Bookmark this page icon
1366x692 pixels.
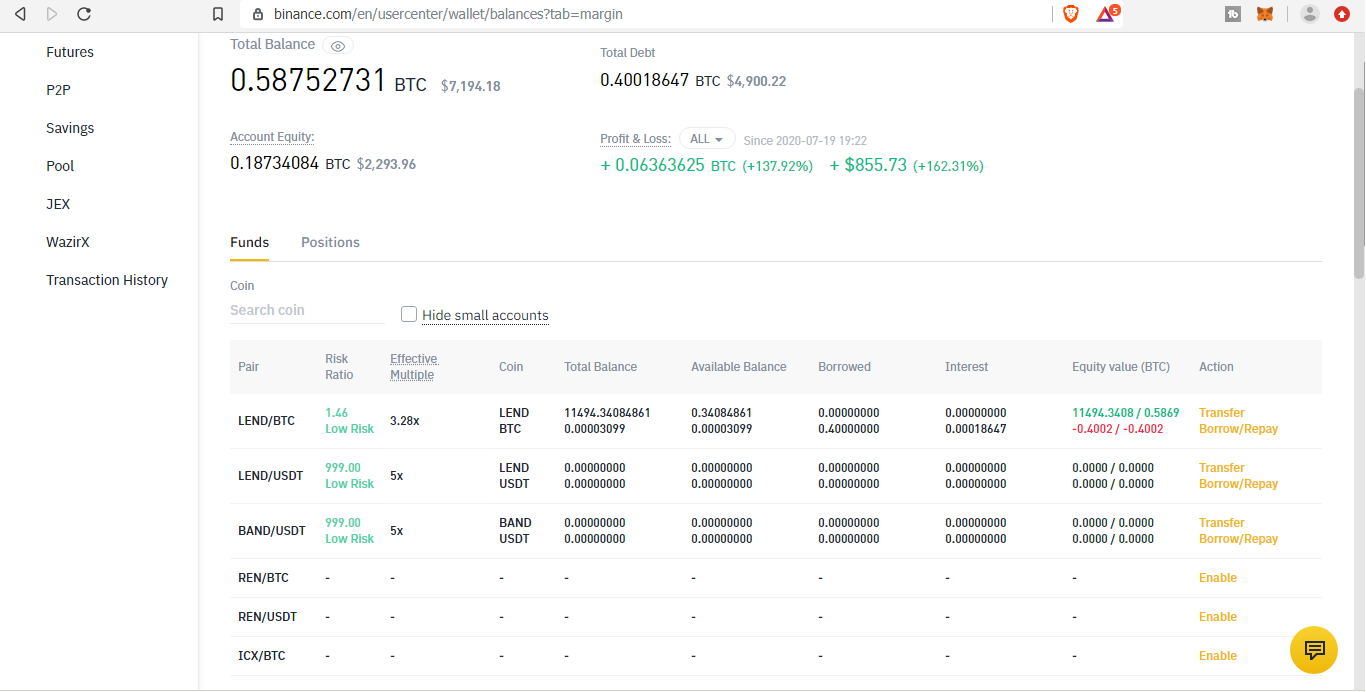218,14
